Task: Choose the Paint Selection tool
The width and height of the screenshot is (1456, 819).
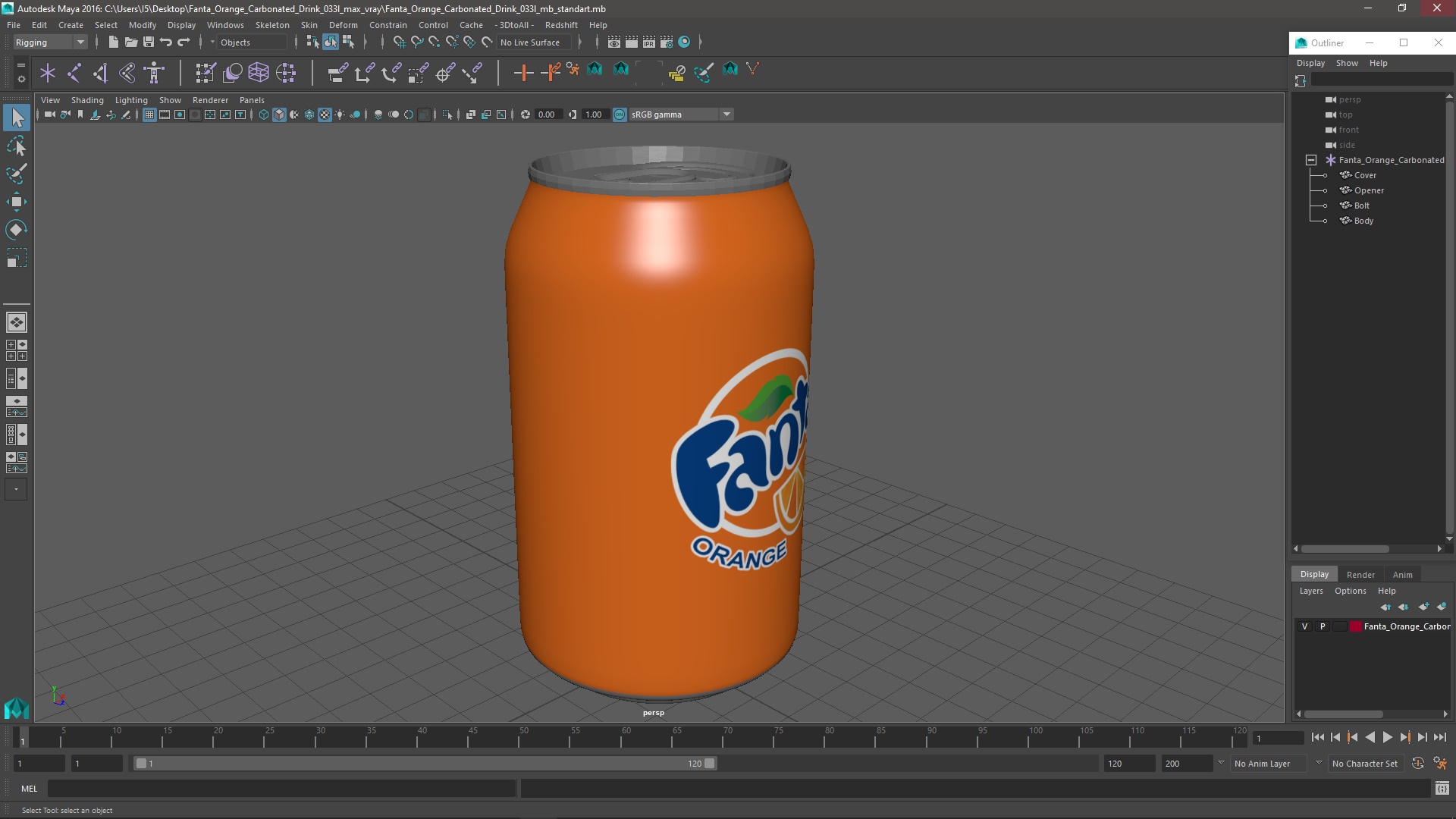Action: pyautogui.click(x=17, y=174)
